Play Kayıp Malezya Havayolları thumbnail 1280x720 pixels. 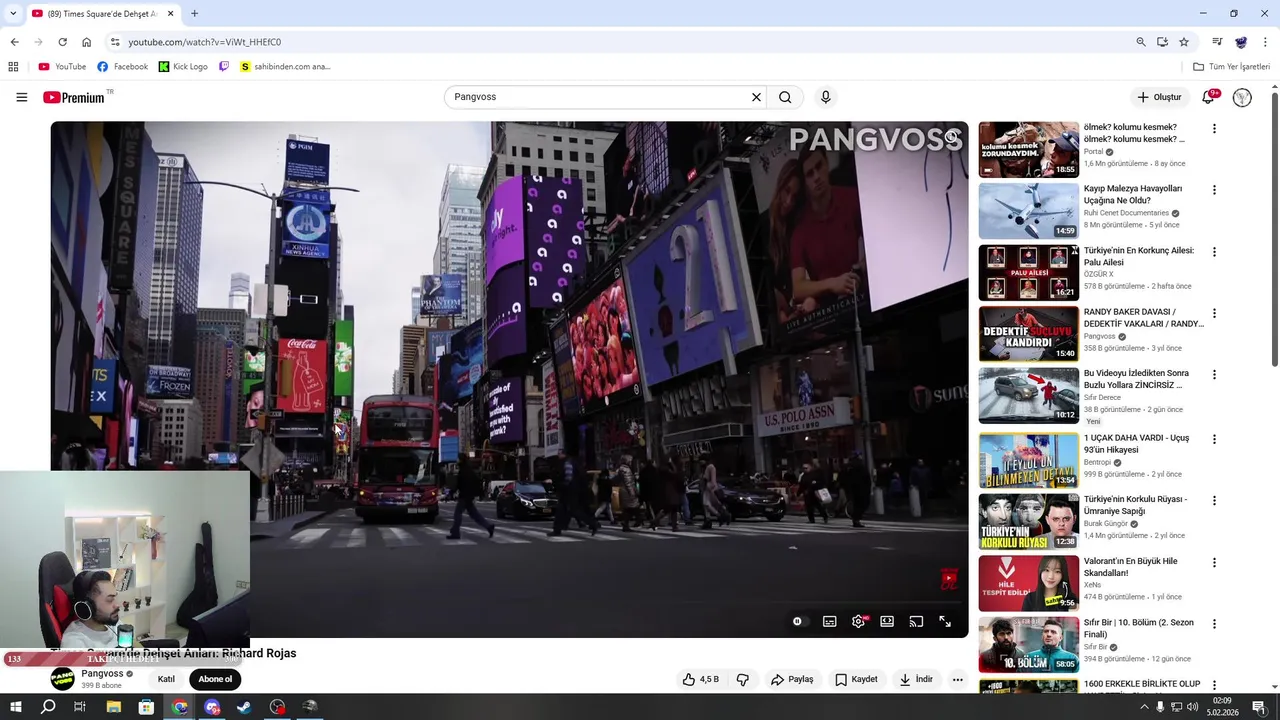(1028, 211)
